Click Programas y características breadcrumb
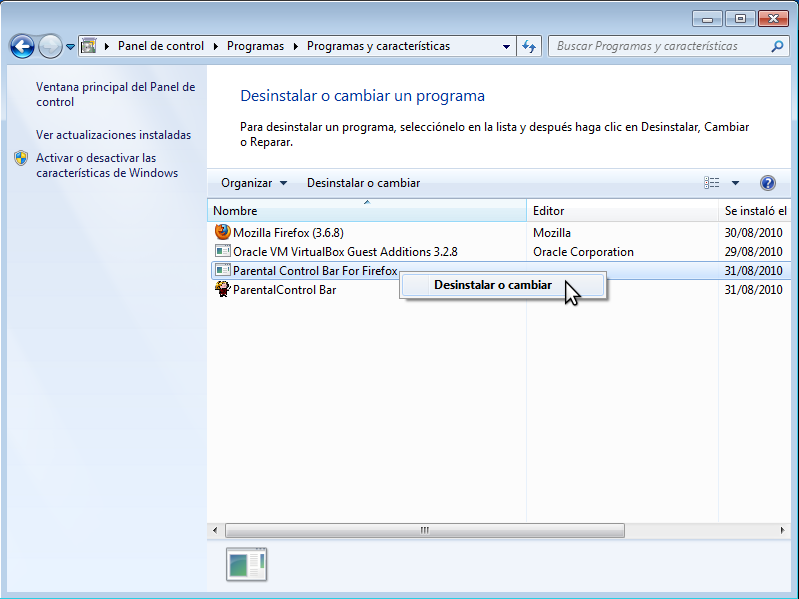This screenshot has height=599, width=799. (378, 46)
